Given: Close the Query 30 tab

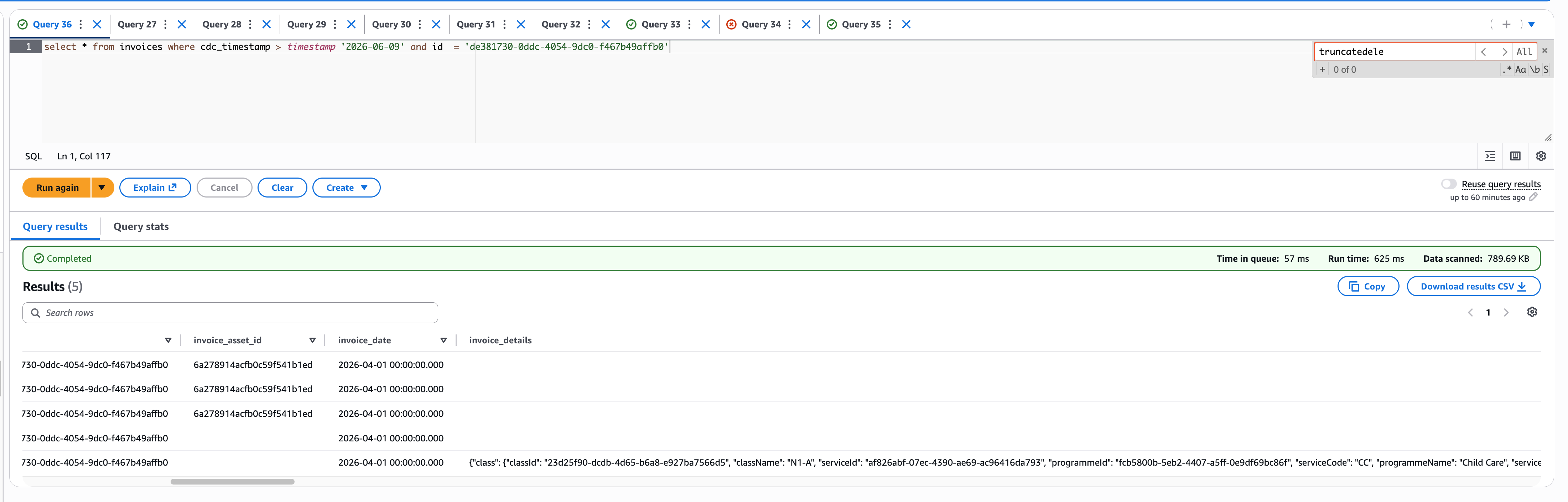Looking at the screenshot, I should (436, 24).
